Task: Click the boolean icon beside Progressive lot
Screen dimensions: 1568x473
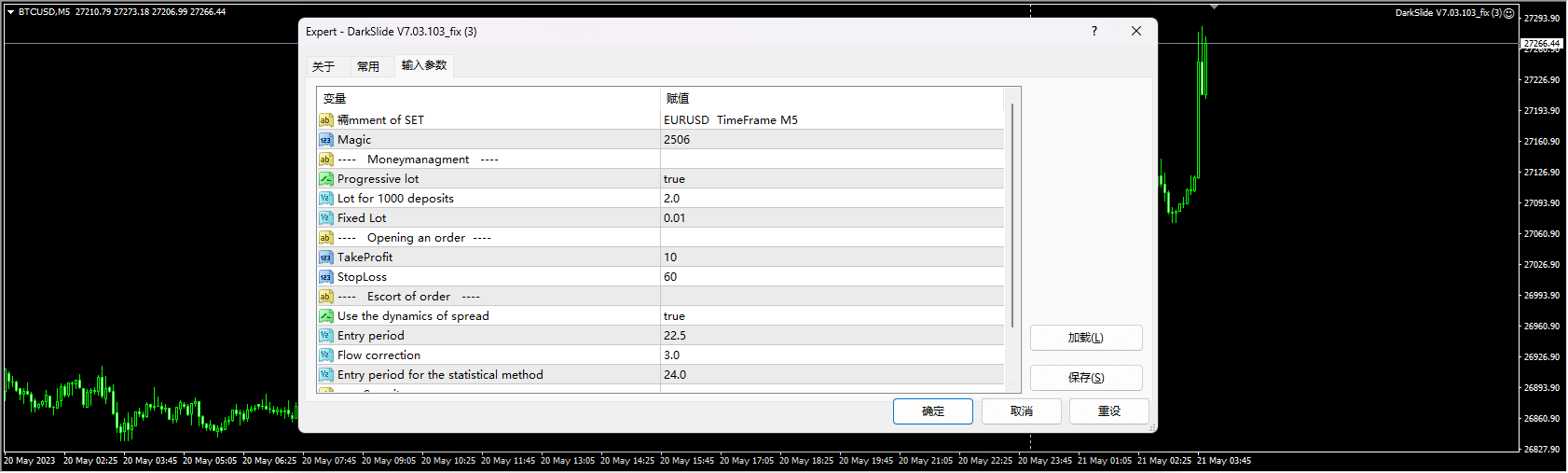Action: click(325, 179)
